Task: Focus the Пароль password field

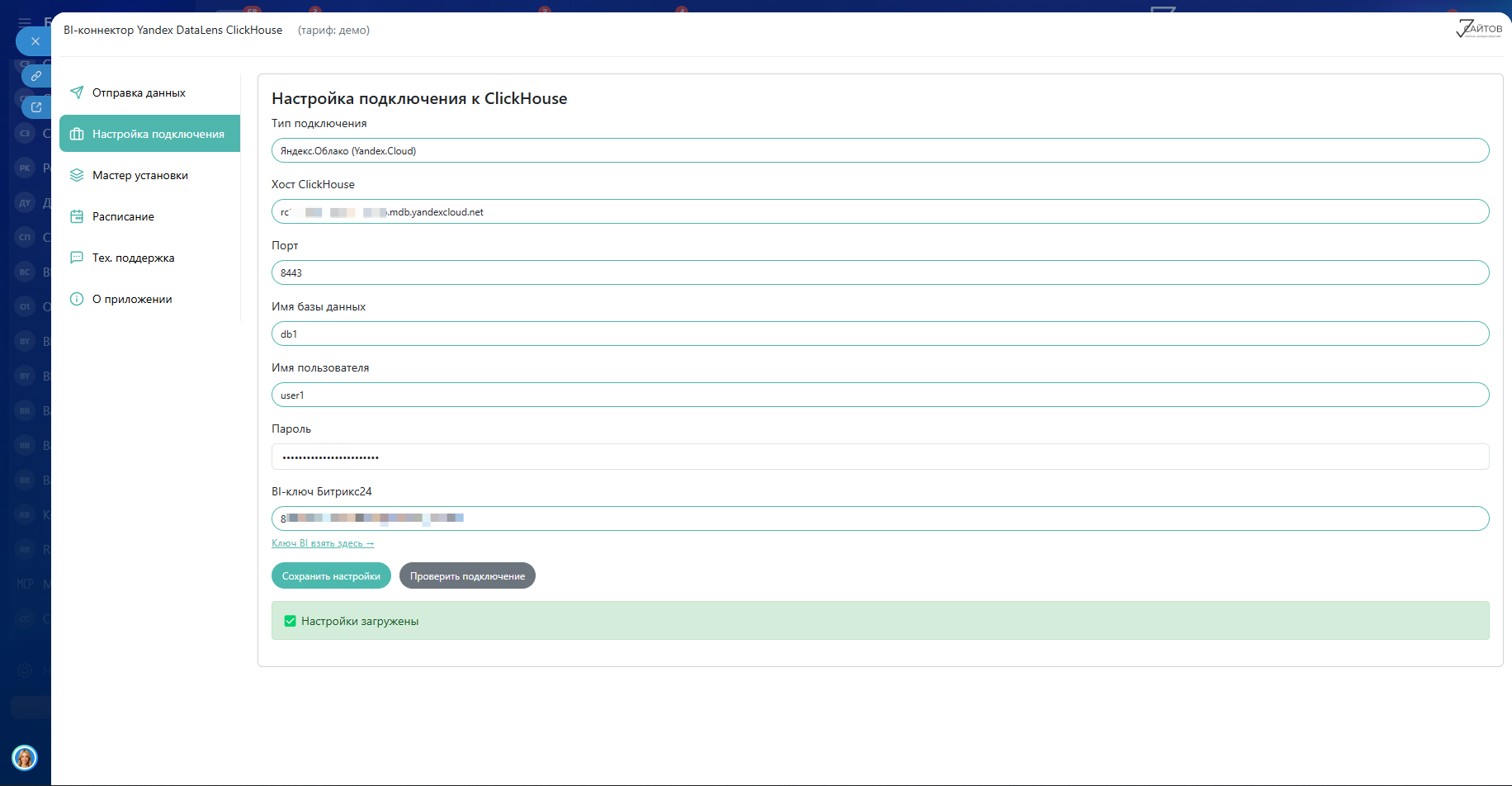Action: (x=880, y=457)
